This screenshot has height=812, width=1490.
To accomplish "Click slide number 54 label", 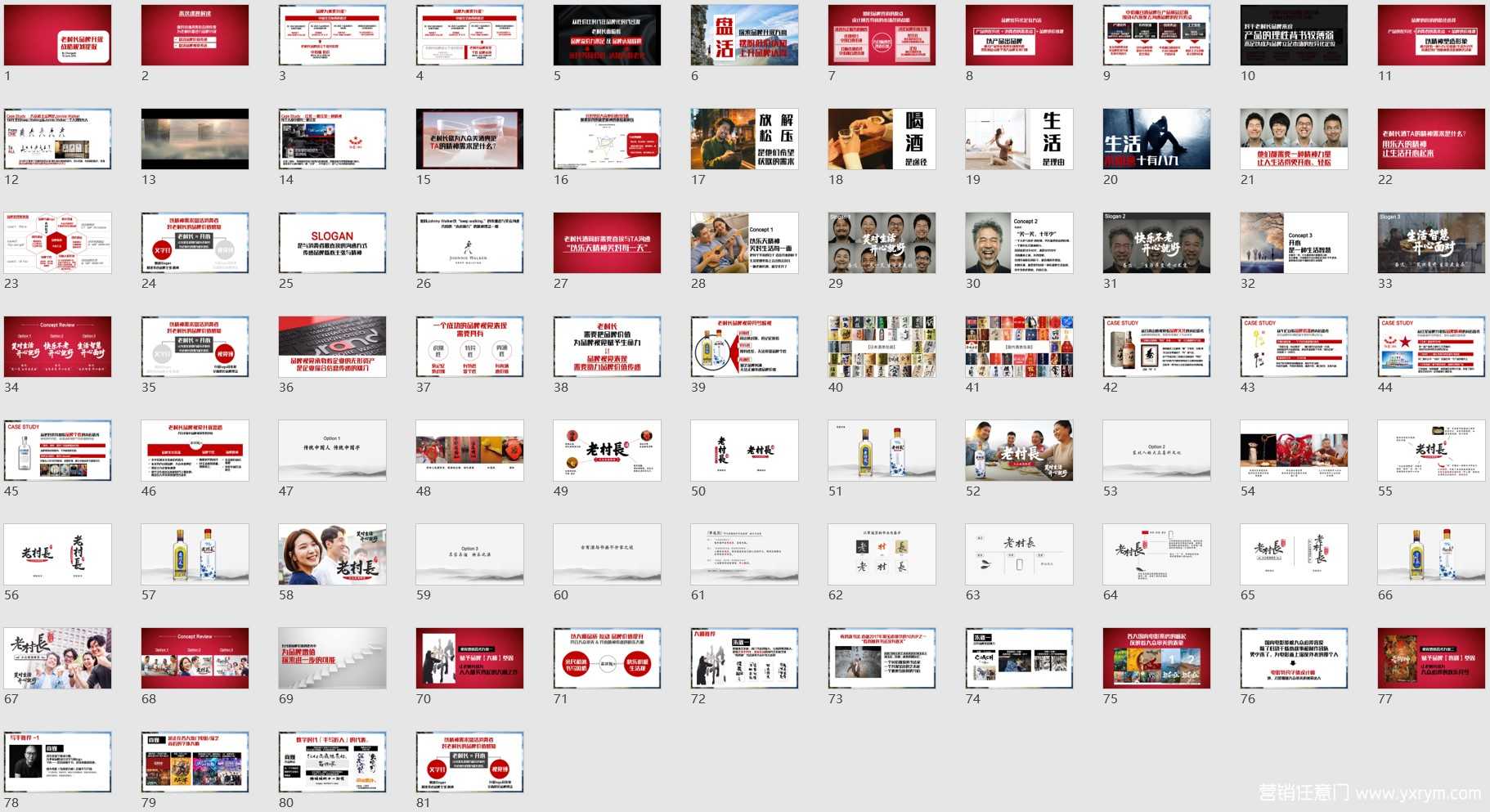I will coord(1247,491).
